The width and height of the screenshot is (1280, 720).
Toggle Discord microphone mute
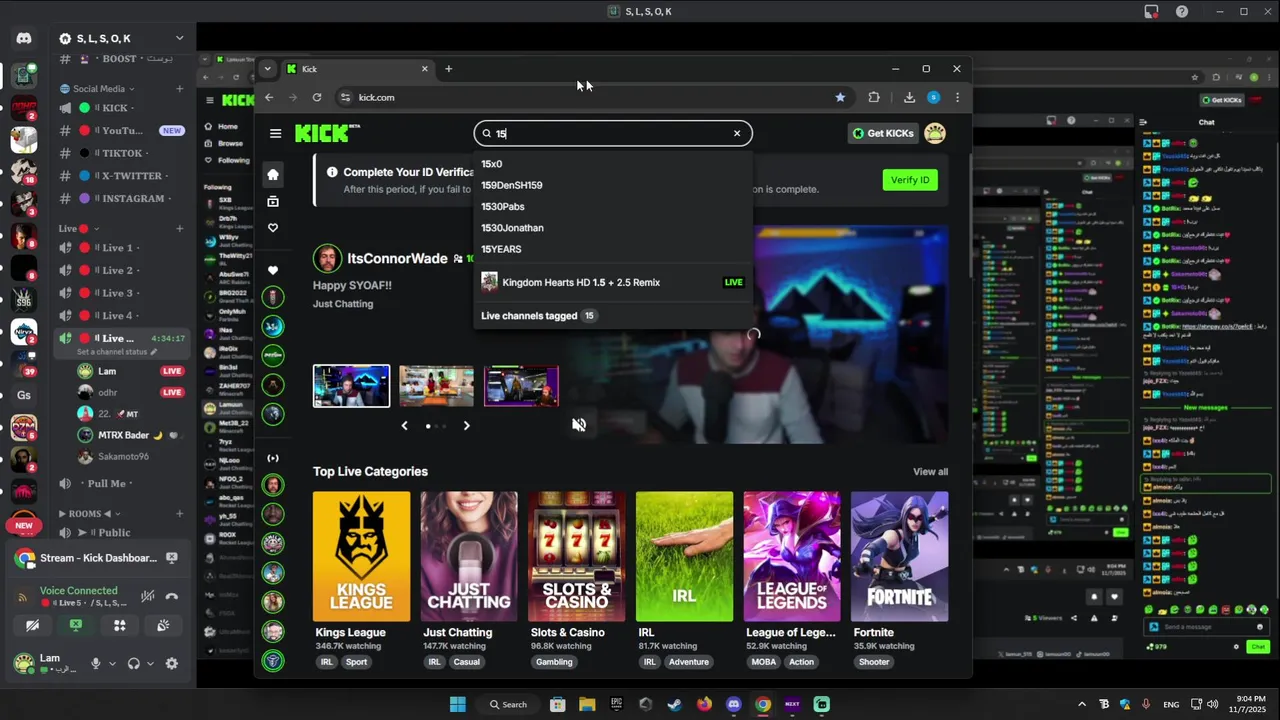tap(96, 663)
